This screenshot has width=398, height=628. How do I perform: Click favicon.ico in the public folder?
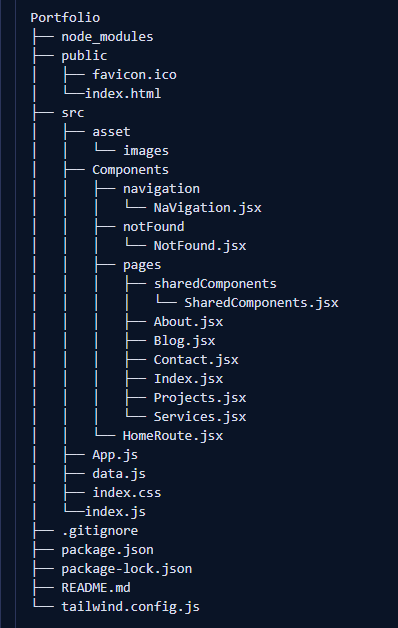pos(134,74)
